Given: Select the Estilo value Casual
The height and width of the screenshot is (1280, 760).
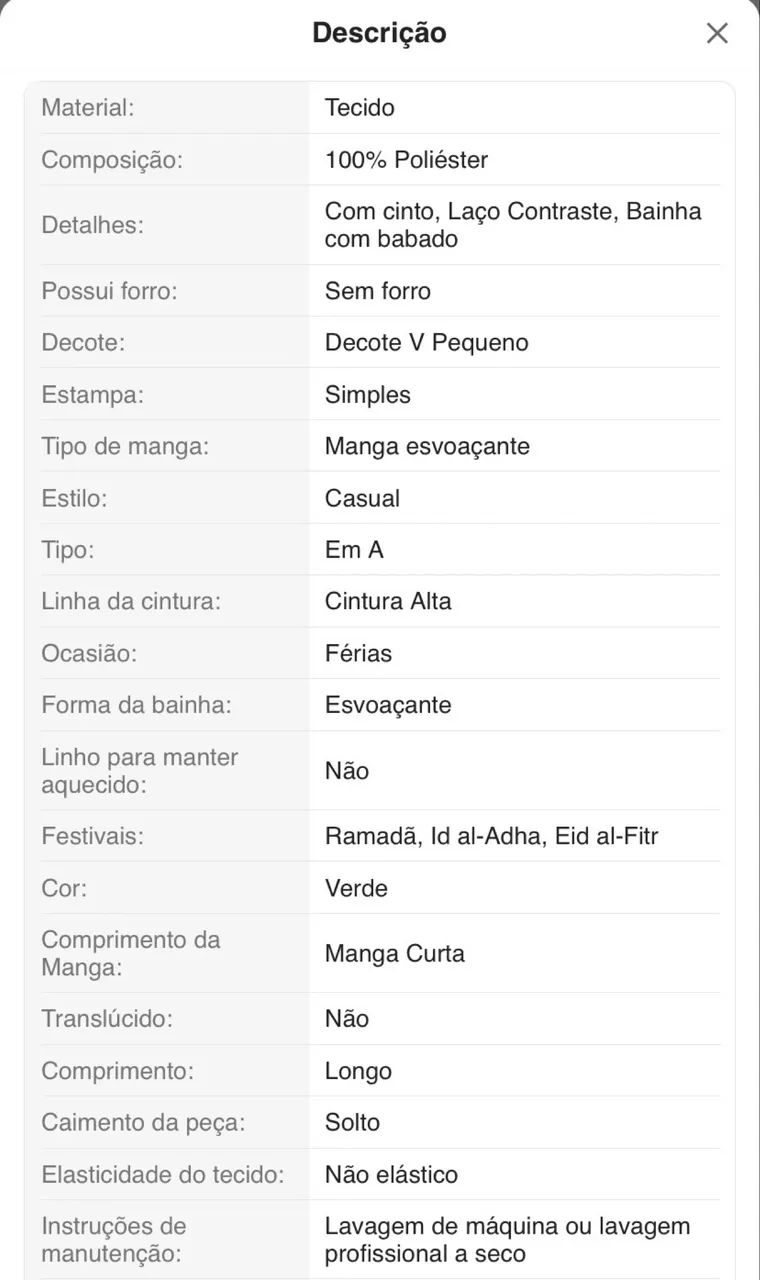Looking at the screenshot, I should (362, 498).
